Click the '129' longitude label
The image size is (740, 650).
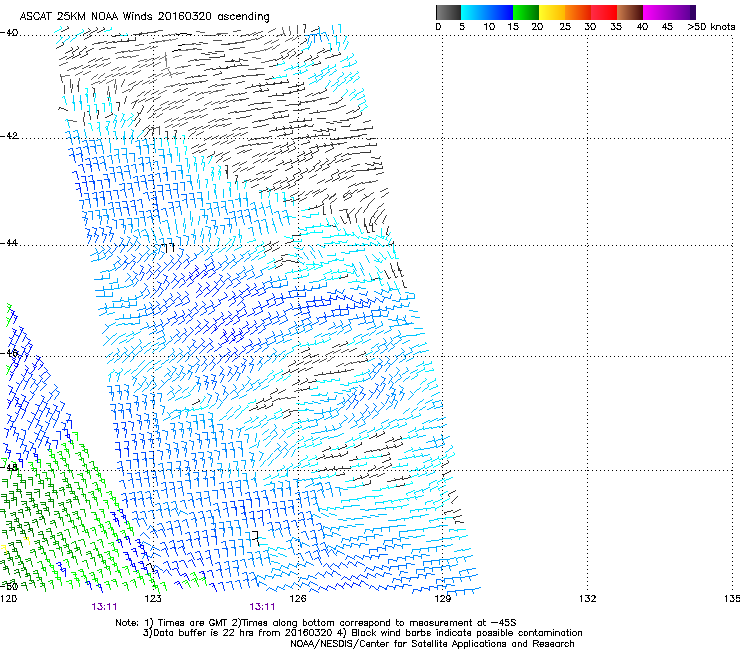point(443,599)
